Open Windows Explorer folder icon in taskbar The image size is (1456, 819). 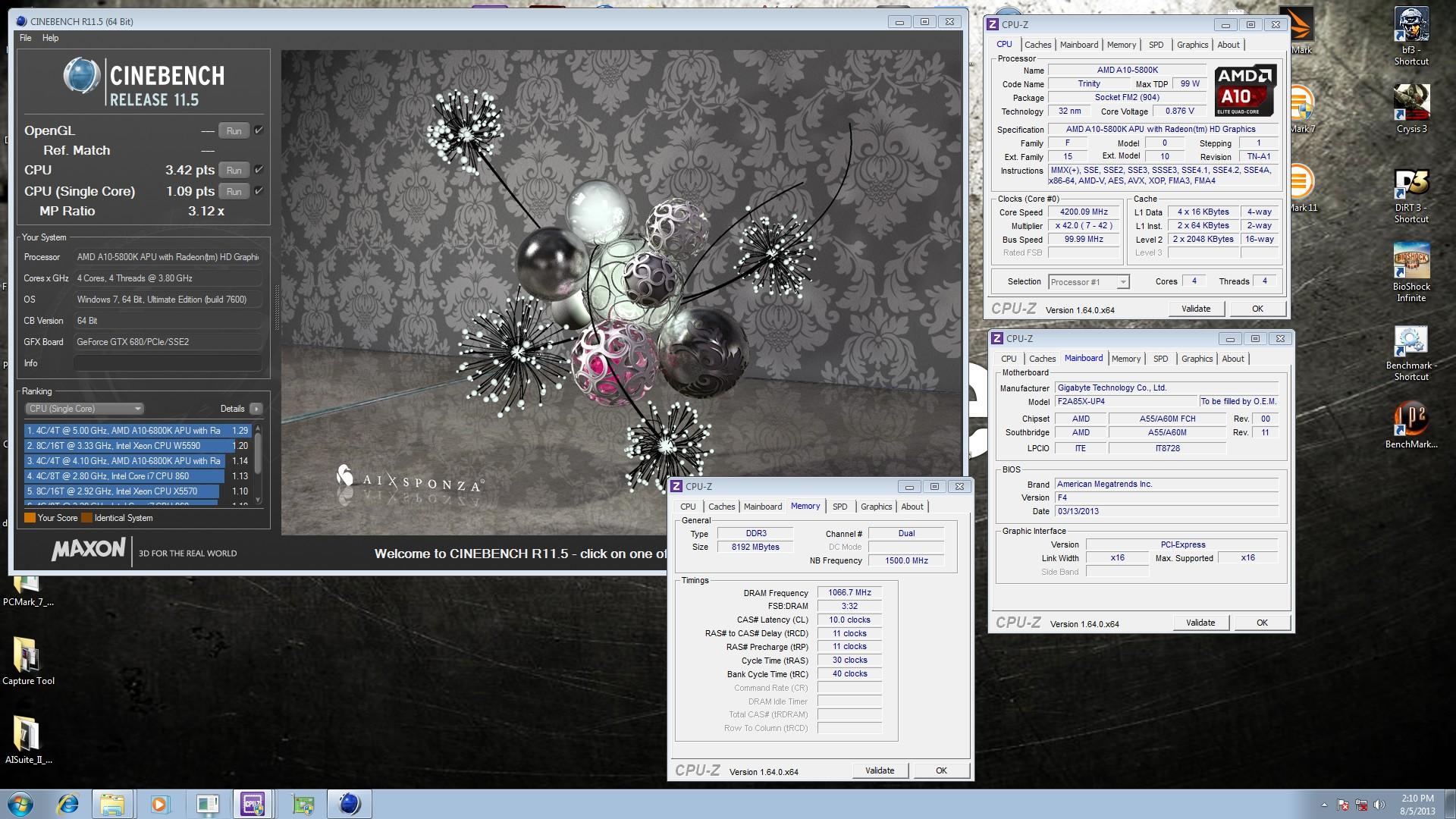pos(113,804)
